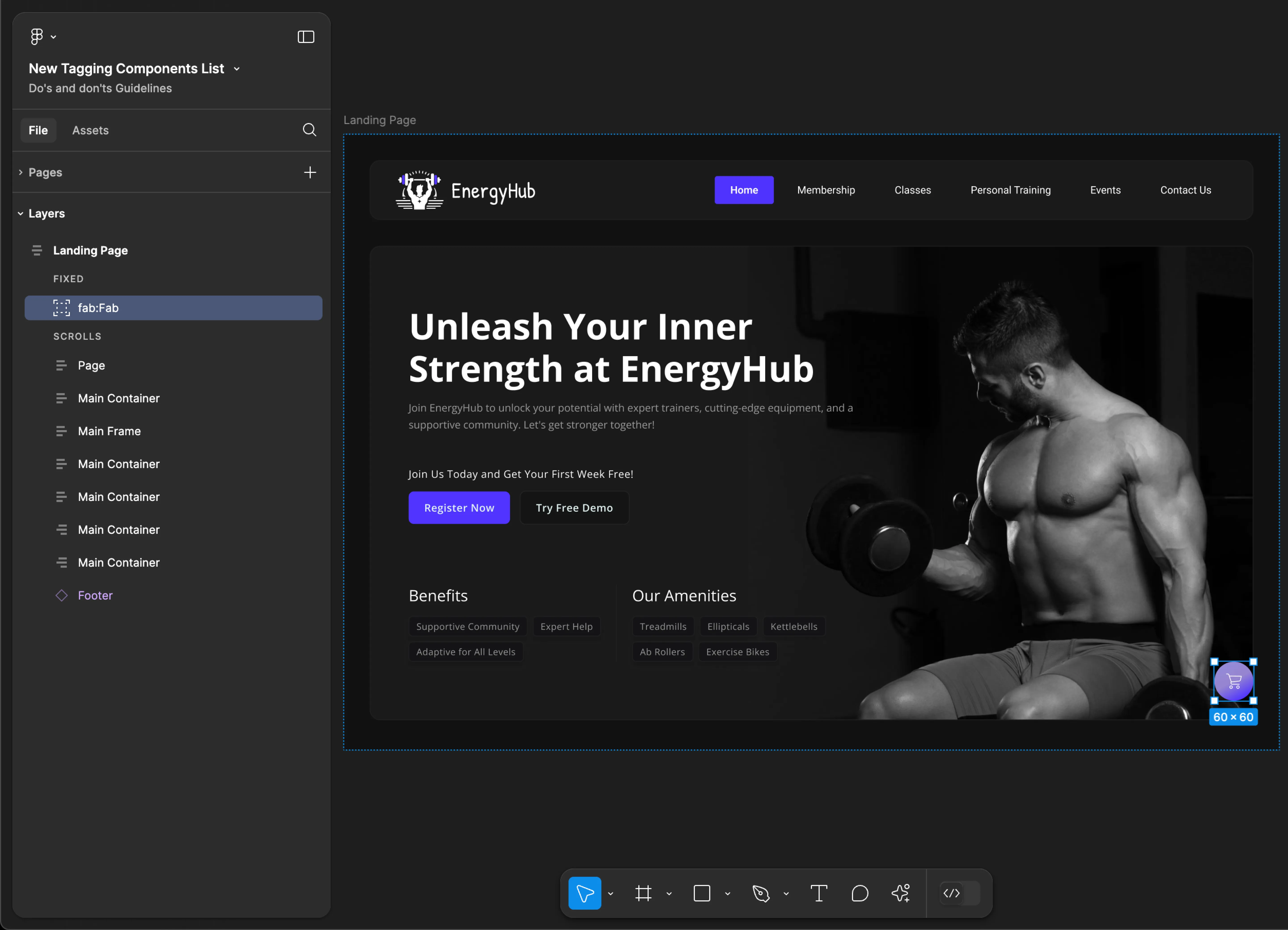1288x930 pixels.
Task: Click the Classes nav link
Action: point(913,190)
